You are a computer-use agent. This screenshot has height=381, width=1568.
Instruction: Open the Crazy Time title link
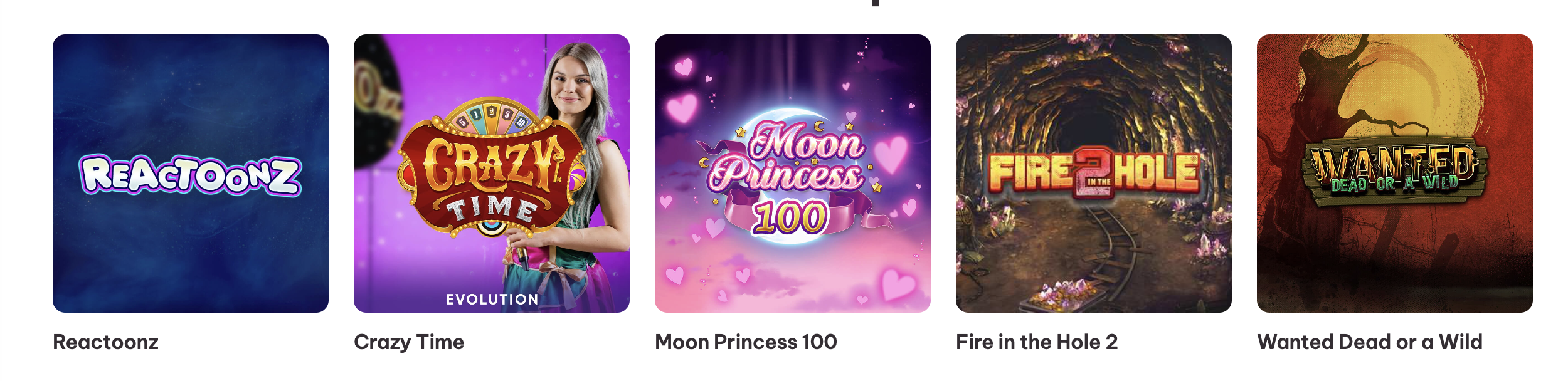[409, 342]
